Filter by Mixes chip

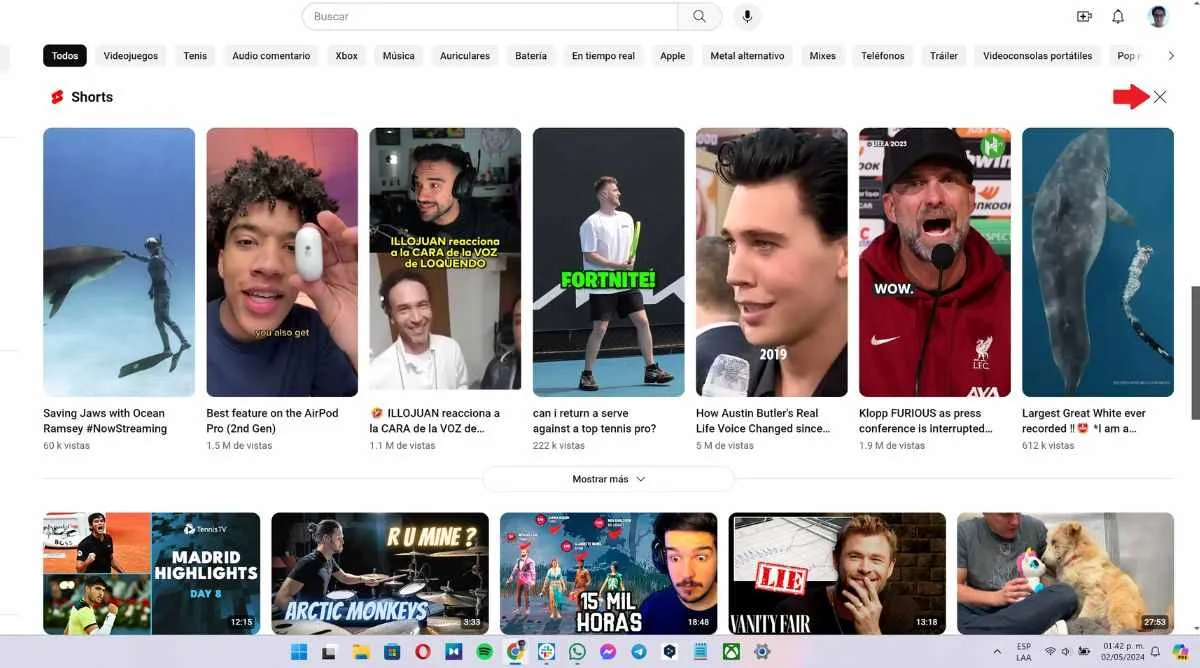pos(822,56)
